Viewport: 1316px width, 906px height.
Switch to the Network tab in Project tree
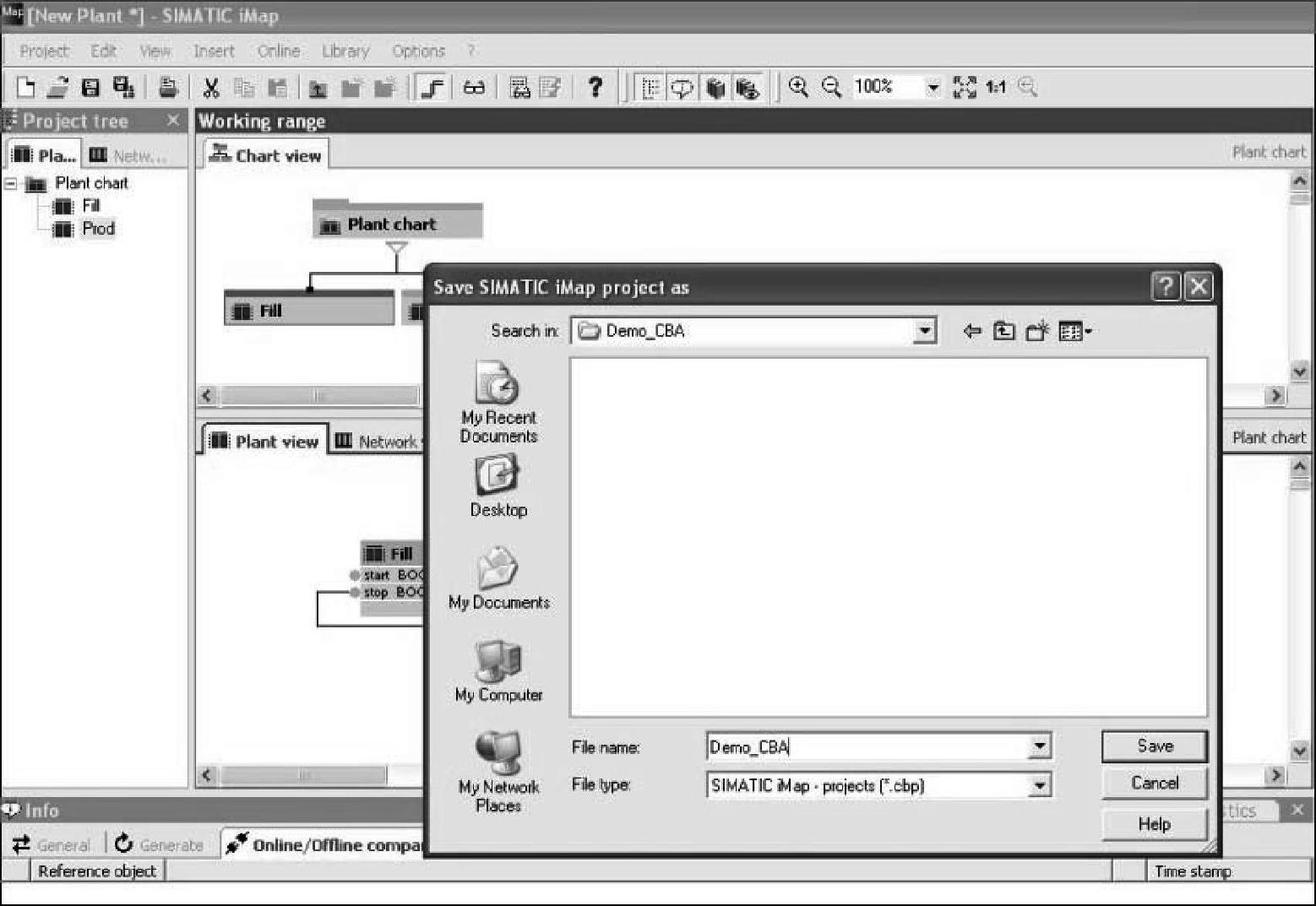(x=129, y=155)
